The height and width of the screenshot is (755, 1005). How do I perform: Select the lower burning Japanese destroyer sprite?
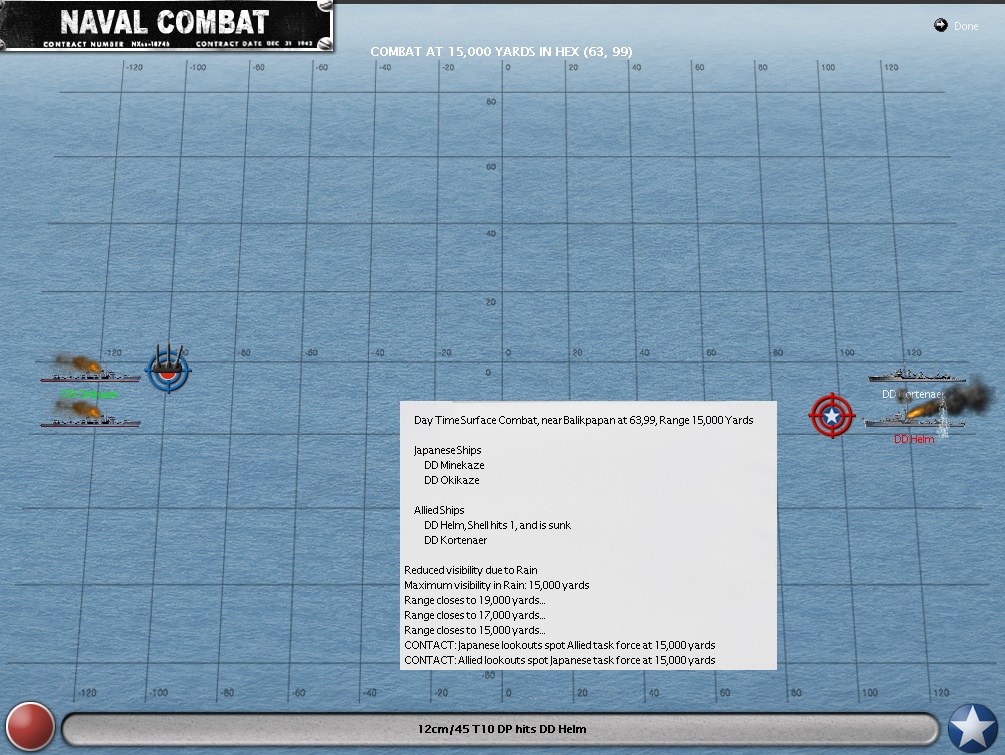[x=90, y=415]
